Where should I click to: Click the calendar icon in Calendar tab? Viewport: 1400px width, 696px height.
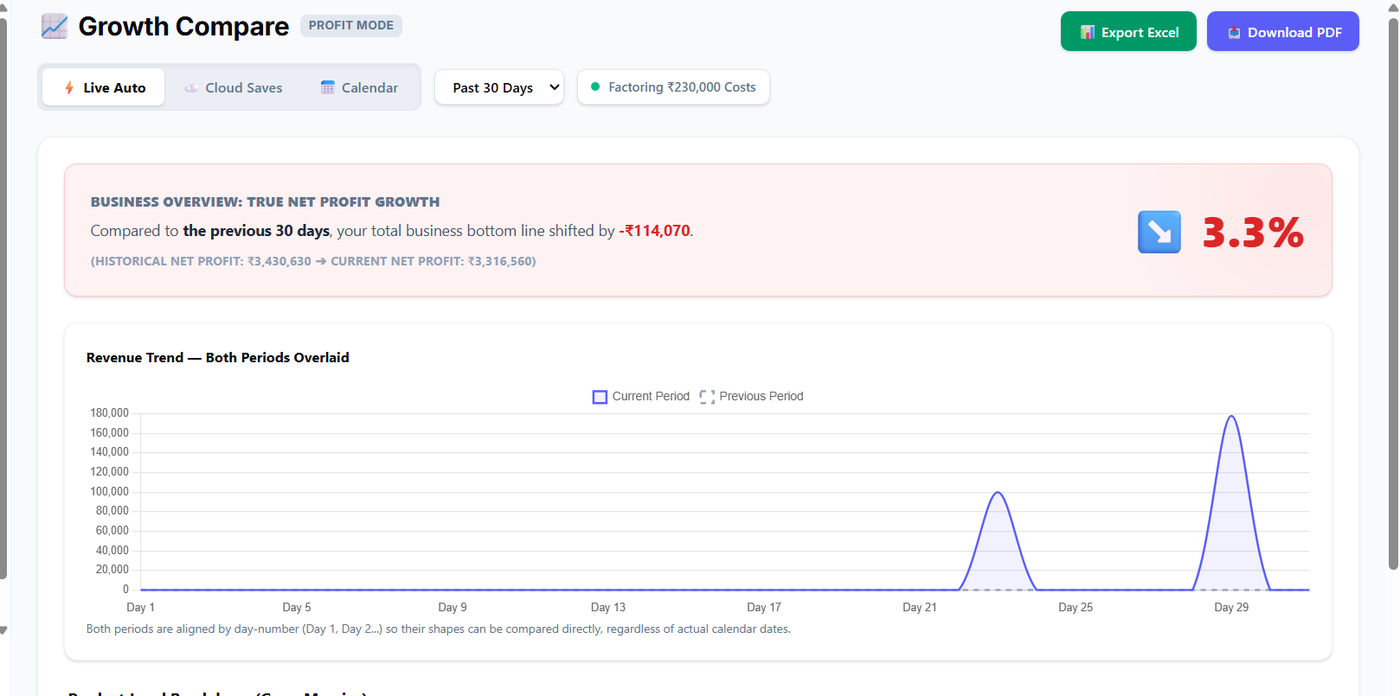327,88
